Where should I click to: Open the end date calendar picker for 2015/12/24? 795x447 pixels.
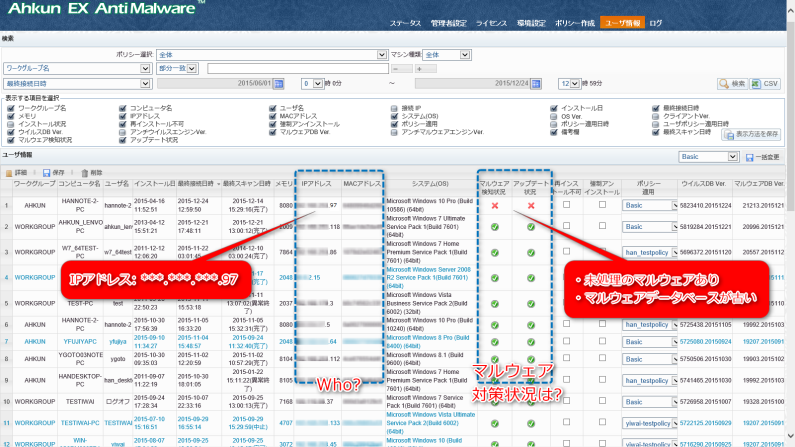536,84
